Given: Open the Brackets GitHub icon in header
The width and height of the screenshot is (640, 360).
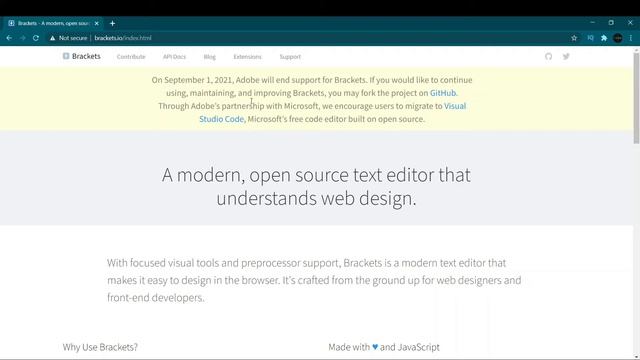Looking at the screenshot, I should pyautogui.click(x=548, y=56).
